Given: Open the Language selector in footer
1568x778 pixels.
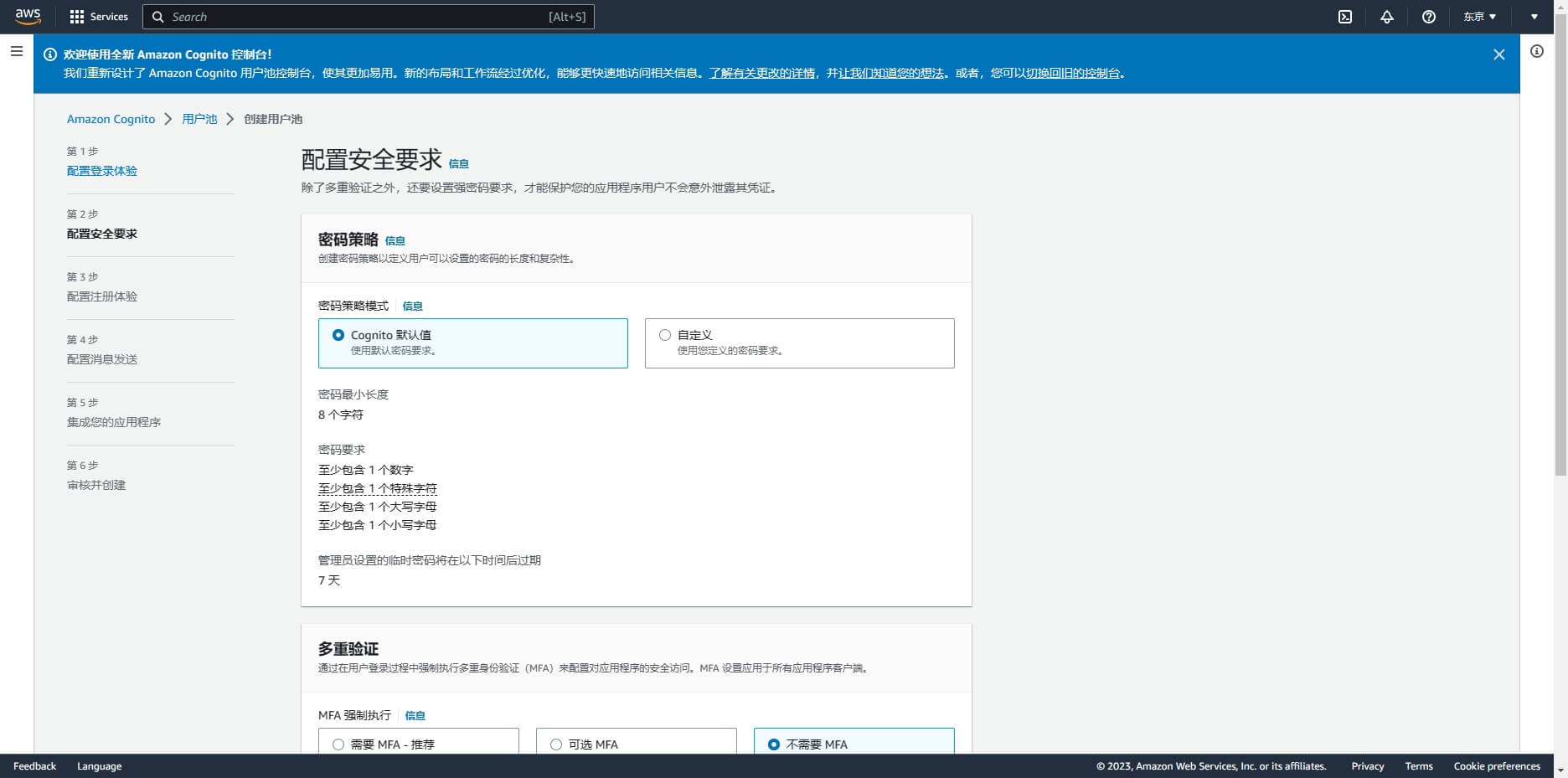Looking at the screenshot, I should click(99, 766).
